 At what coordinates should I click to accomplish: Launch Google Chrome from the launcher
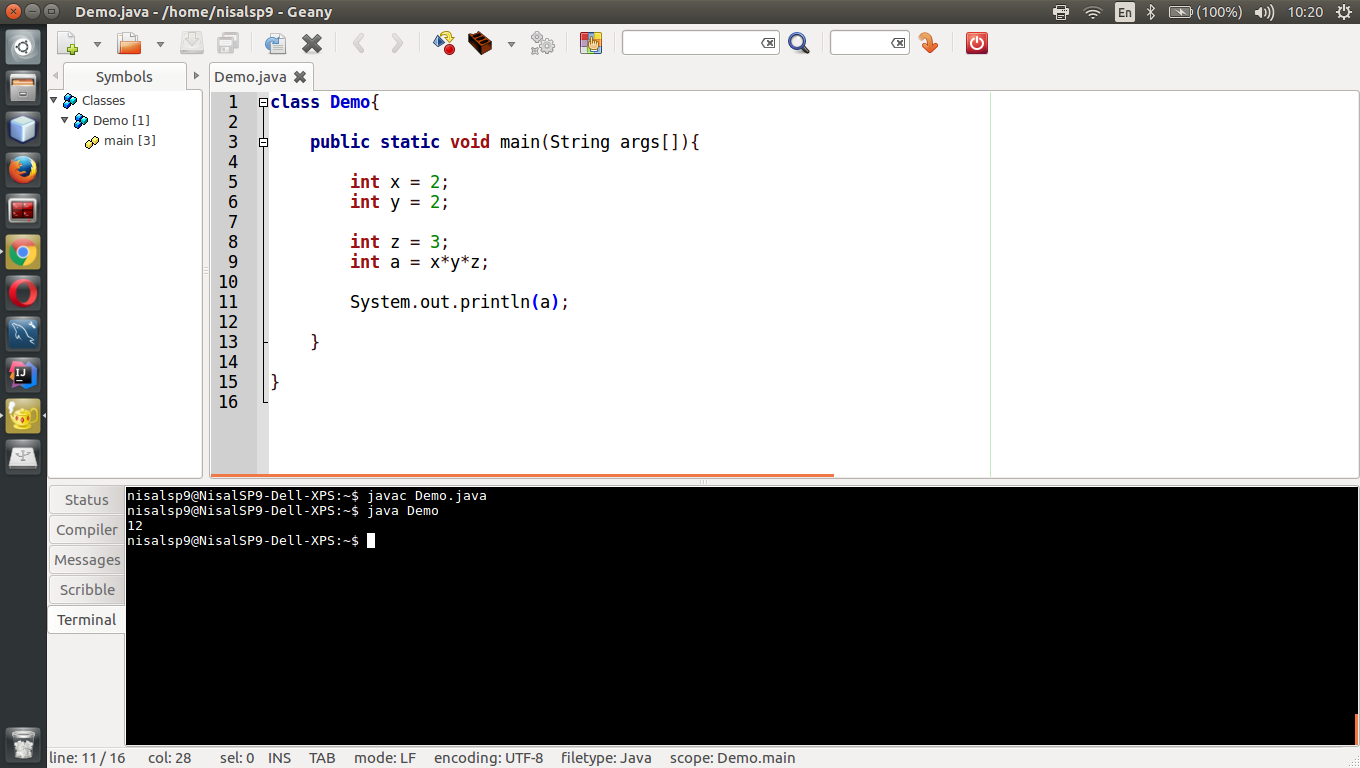[23, 252]
